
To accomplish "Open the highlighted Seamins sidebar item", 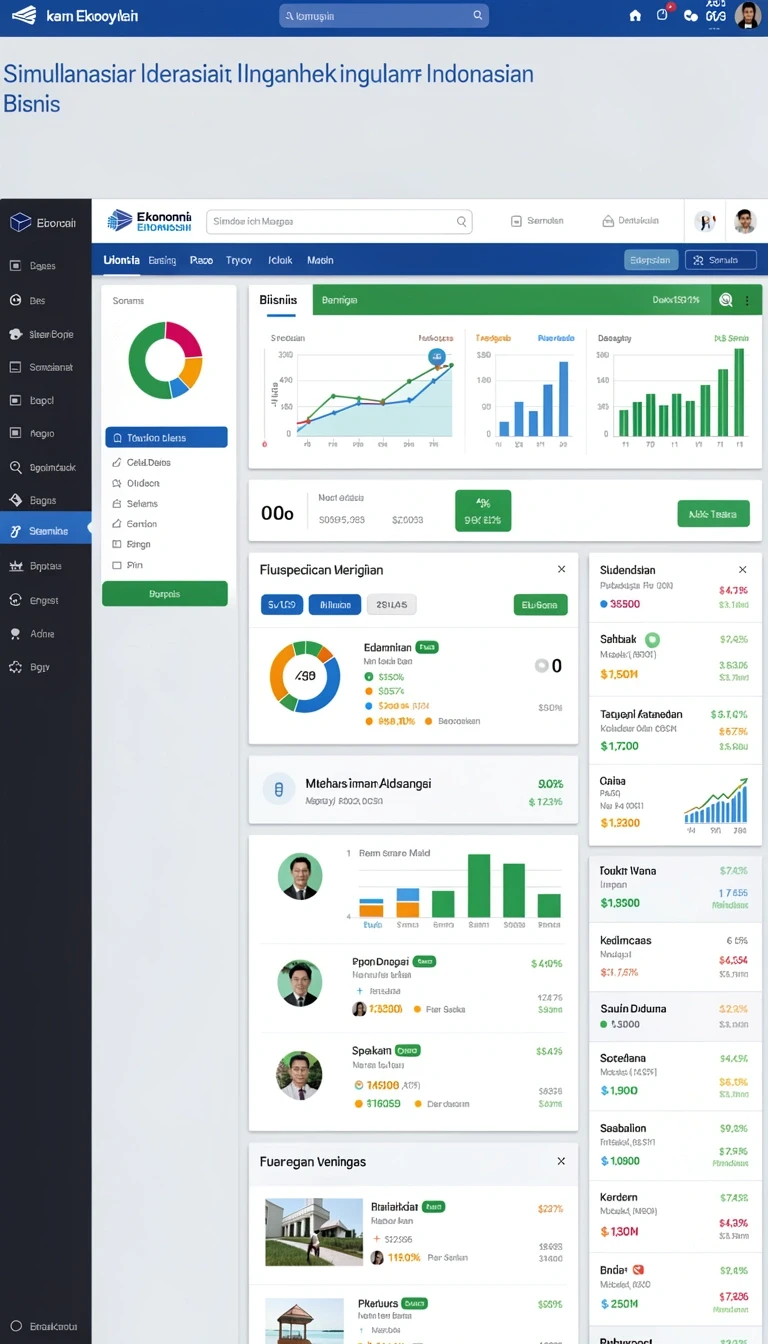I will coord(46,531).
